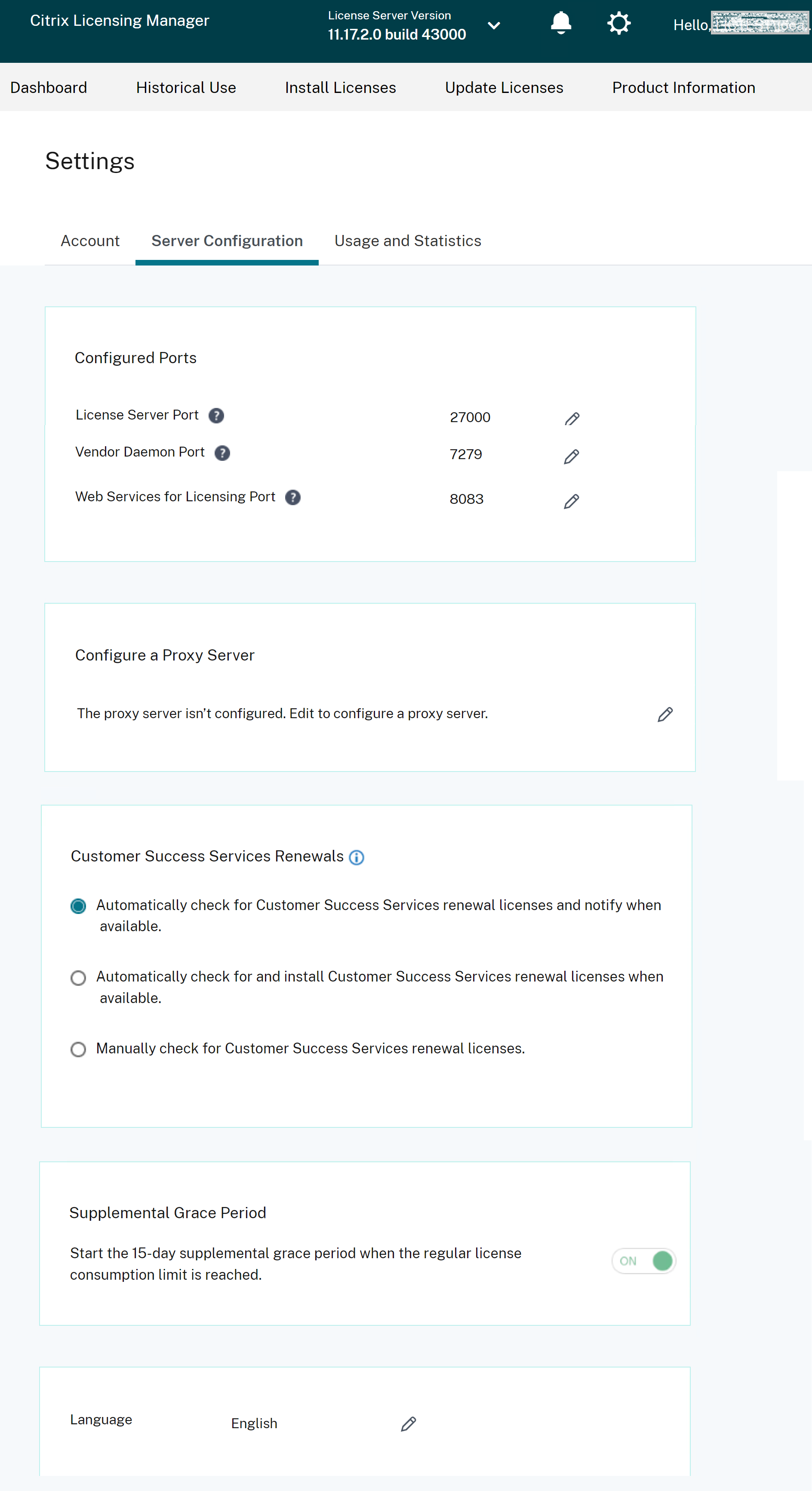The height and width of the screenshot is (1491, 812).
Task: Disable the Supplemental Grace Period toggle
Action: pos(644,1261)
